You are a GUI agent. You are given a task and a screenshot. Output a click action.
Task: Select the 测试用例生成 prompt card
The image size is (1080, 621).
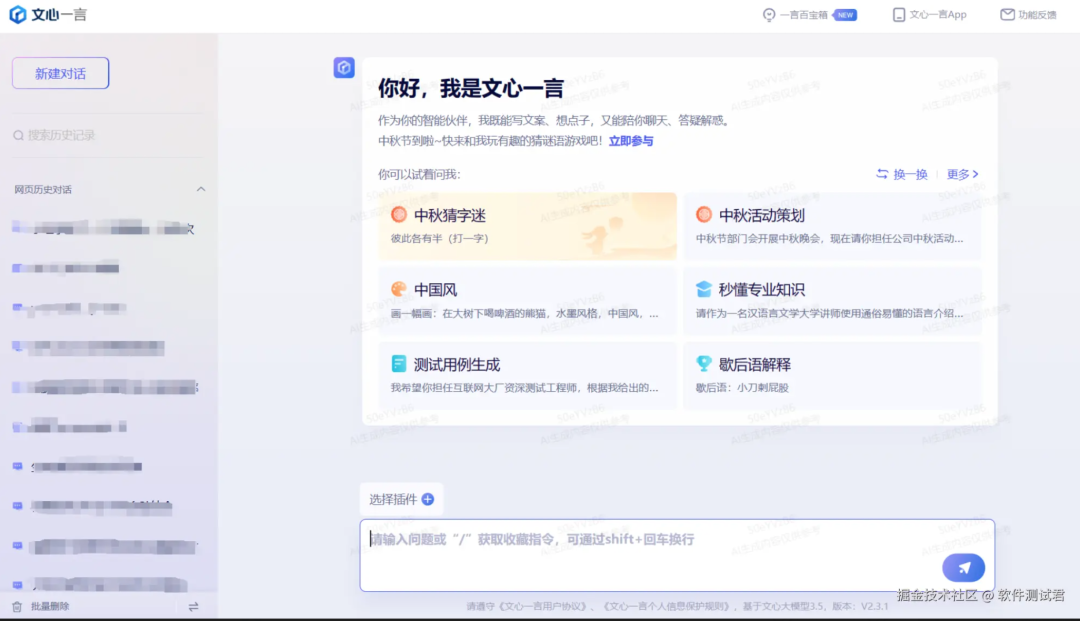527,375
